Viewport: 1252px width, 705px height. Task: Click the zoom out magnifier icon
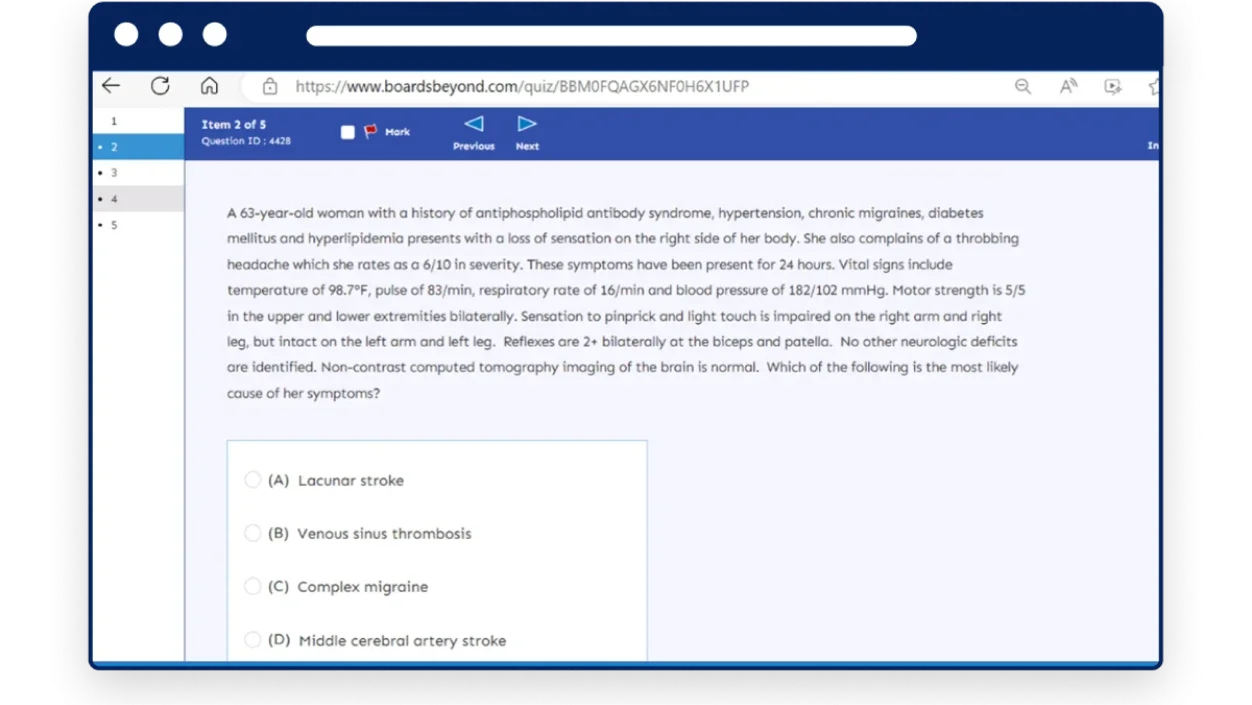(1022, 86)
